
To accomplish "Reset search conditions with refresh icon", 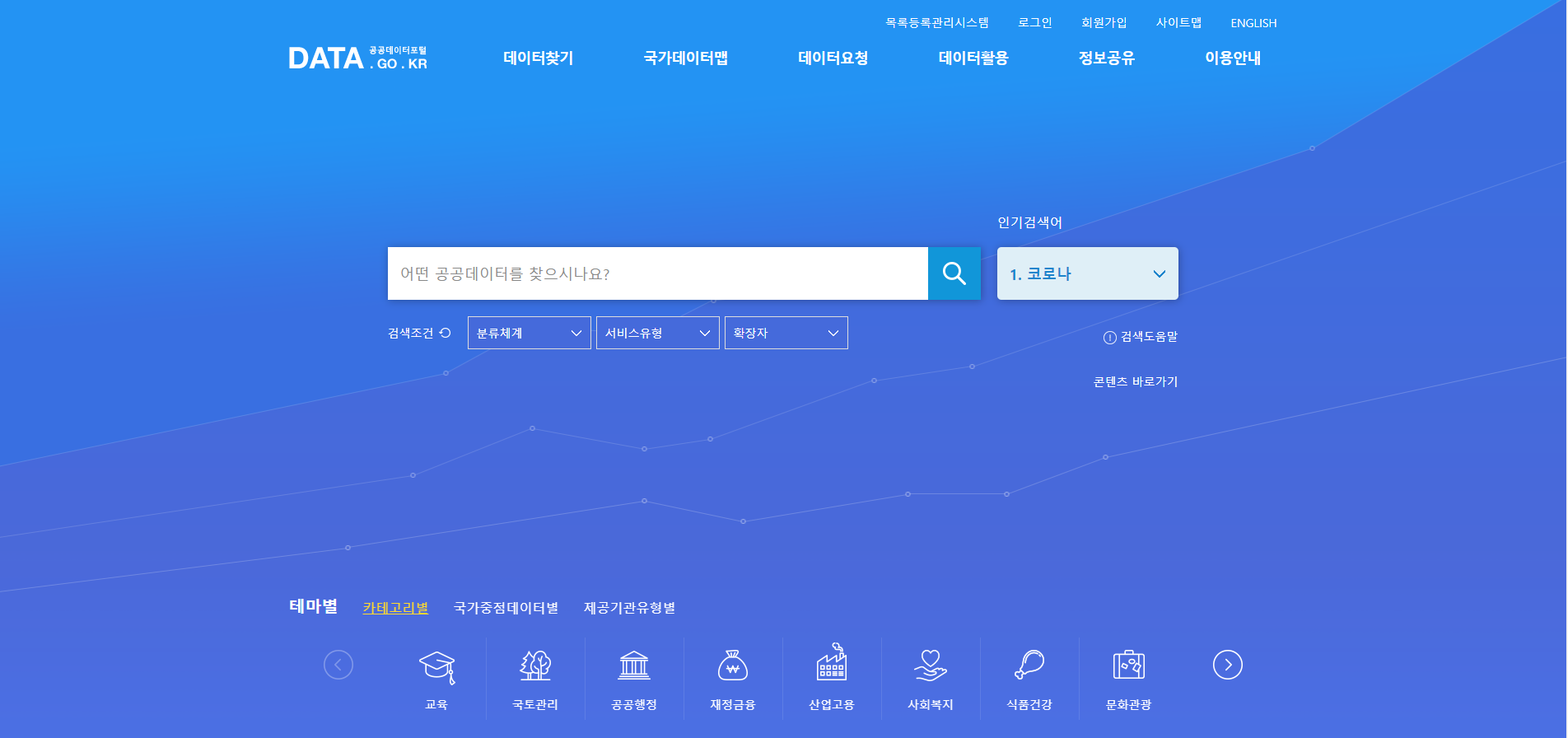I will click(x=446, y=333).
